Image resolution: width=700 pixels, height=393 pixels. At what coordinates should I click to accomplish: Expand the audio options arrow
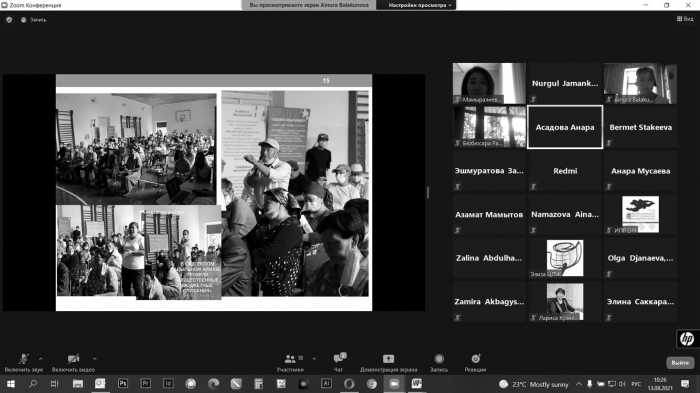(41, 359)
